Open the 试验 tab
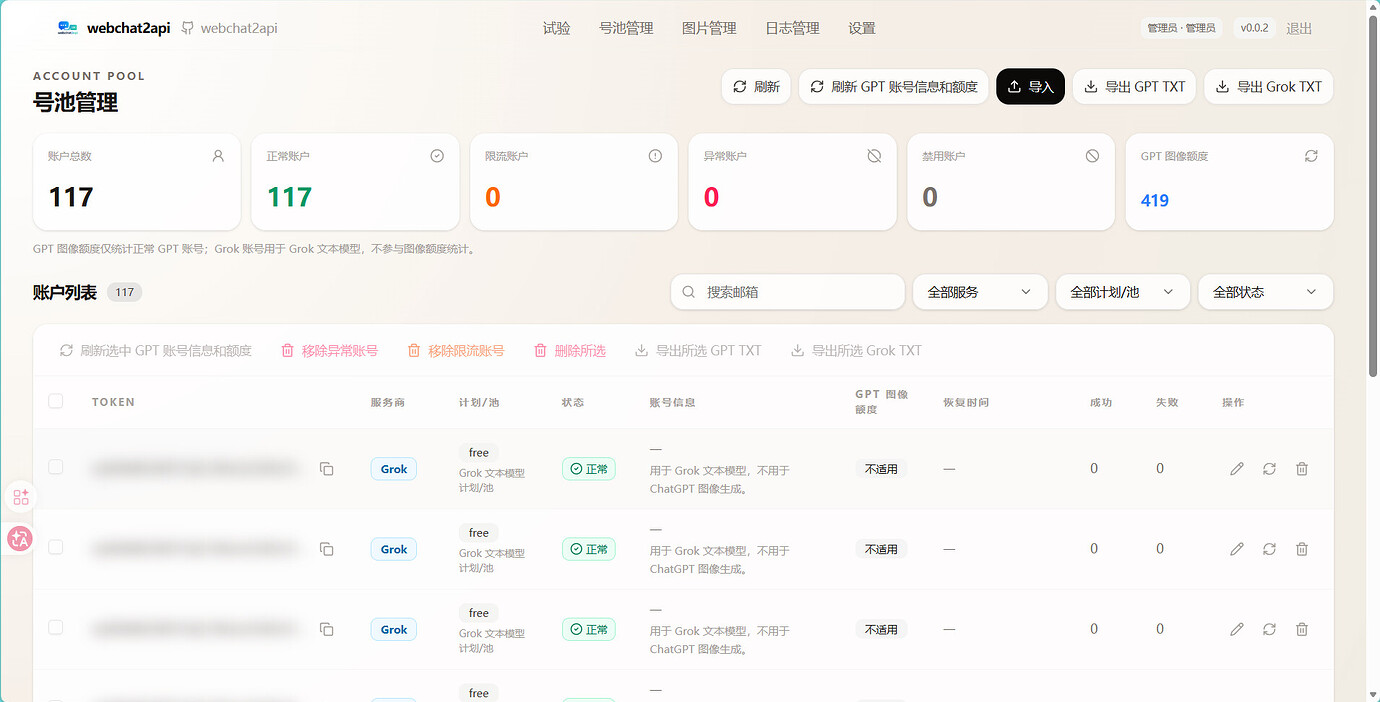Image resolution: width=1380 pixels, height=702 pixels. 557,28
